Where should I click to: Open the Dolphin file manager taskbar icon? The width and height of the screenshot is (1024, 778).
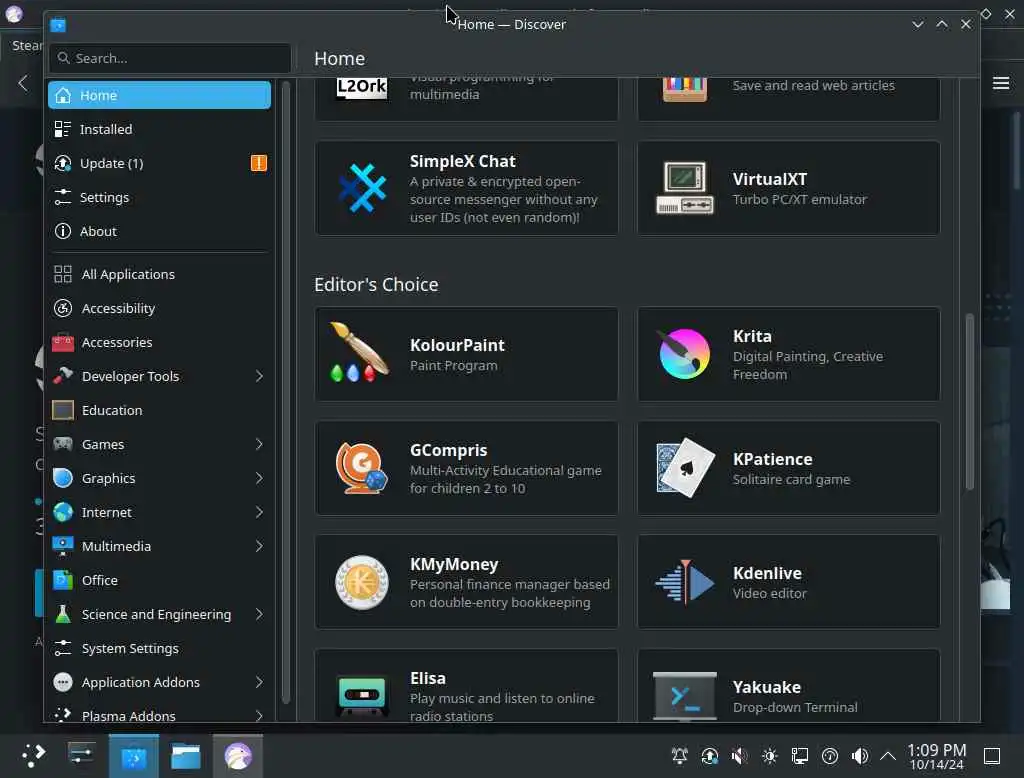(x=185, y=756)
